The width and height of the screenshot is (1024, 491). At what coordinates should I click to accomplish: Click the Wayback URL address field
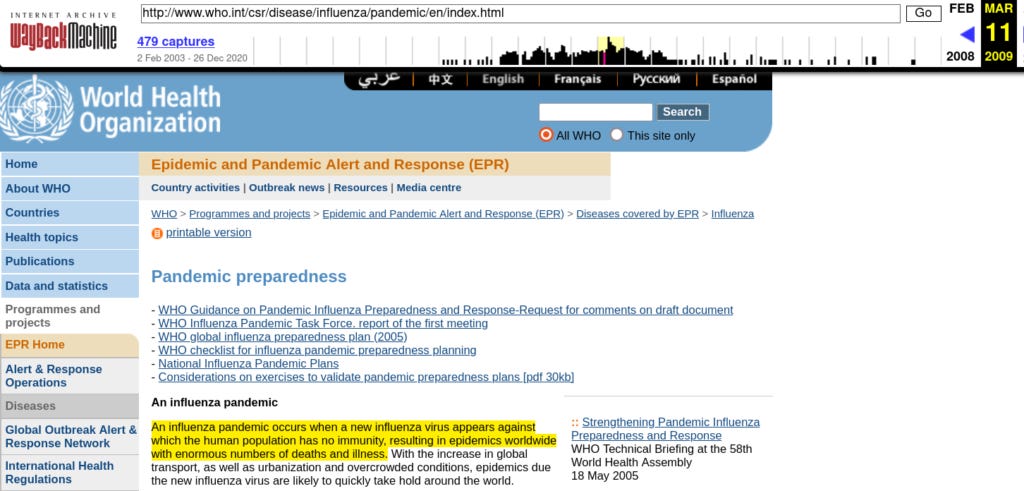520,13
